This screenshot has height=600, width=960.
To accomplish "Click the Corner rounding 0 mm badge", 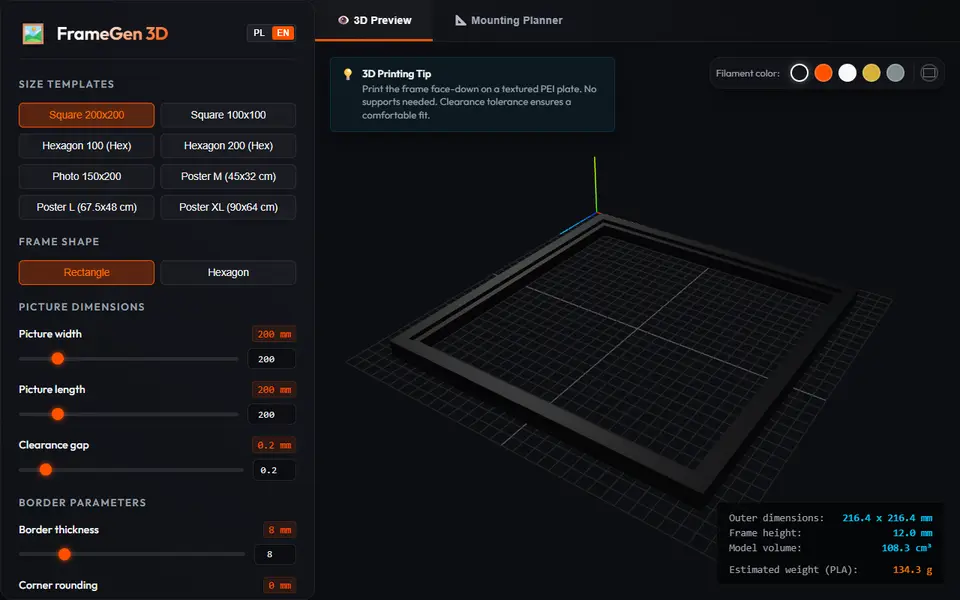I will click(279, 586).
